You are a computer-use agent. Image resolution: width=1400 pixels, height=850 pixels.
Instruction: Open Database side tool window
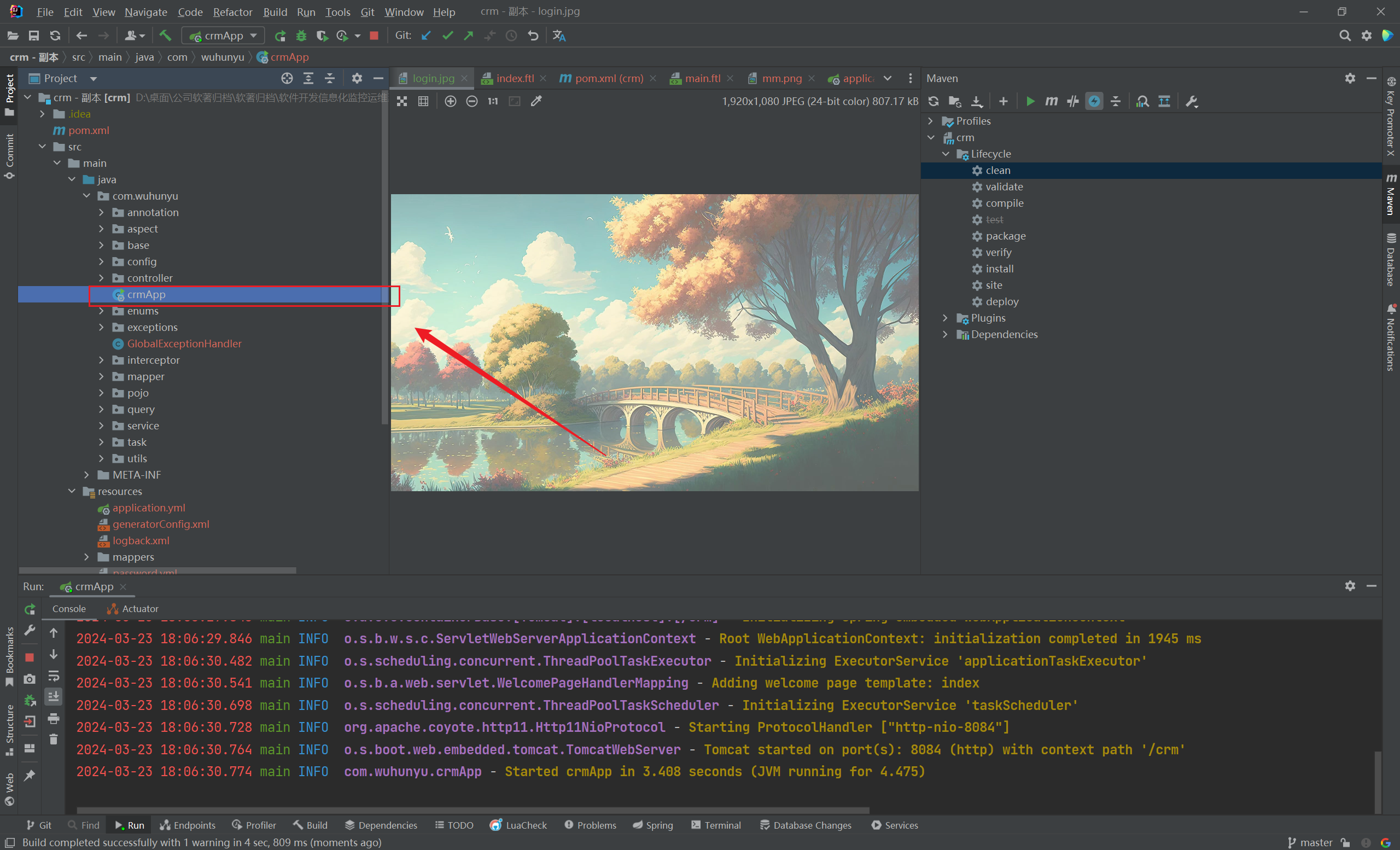click(1391, 259)
